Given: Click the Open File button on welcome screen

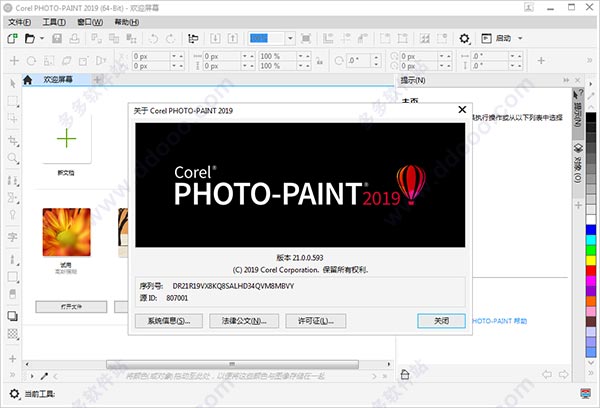Looking at the screenshot, I should coord(71,307).
